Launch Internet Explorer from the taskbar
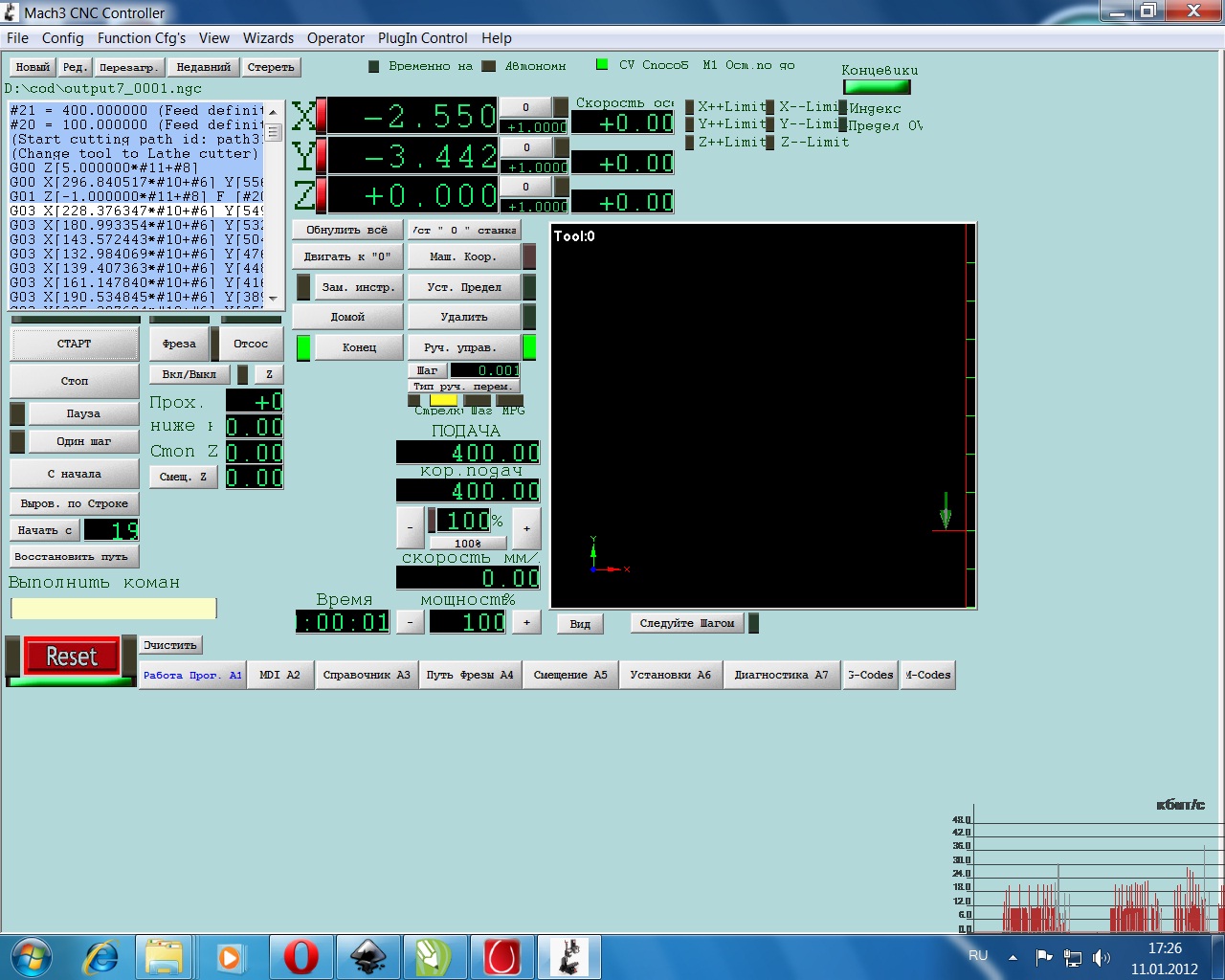This screenshot has height=980, width=1225. (x=101, y=957)
